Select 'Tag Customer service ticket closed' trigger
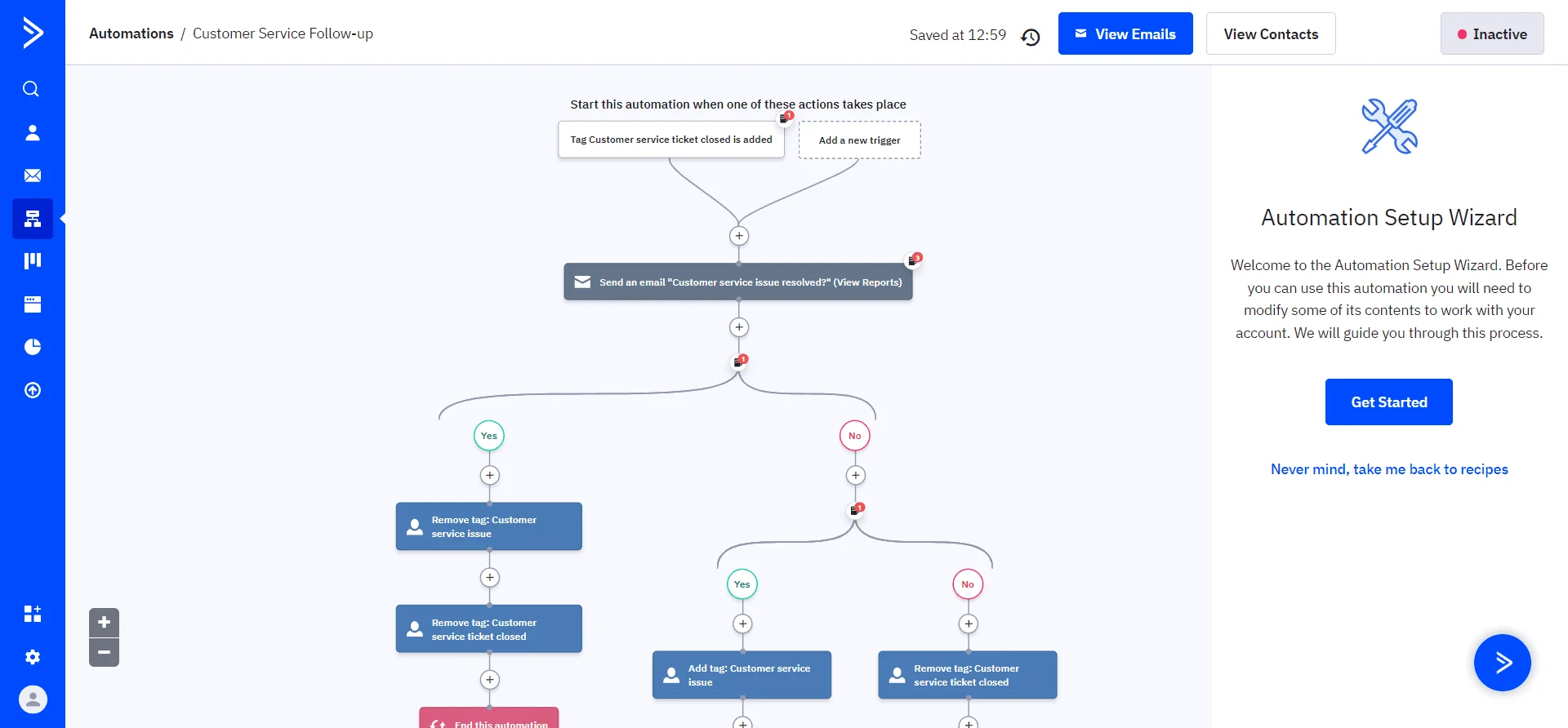The width and height of the screenshot is (1568, 728). click(670, 140)
